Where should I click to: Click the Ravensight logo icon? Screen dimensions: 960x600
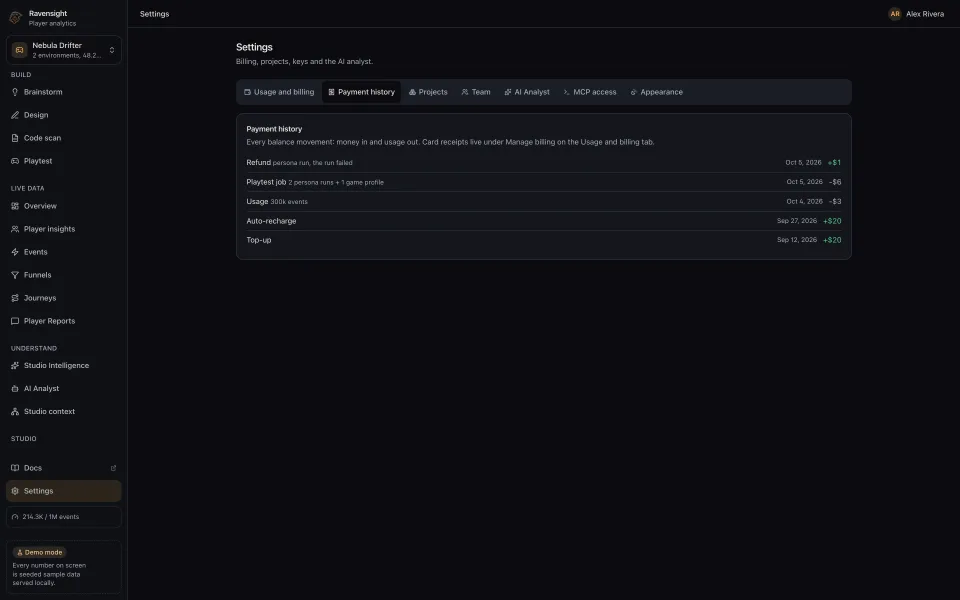pos(15,18)
